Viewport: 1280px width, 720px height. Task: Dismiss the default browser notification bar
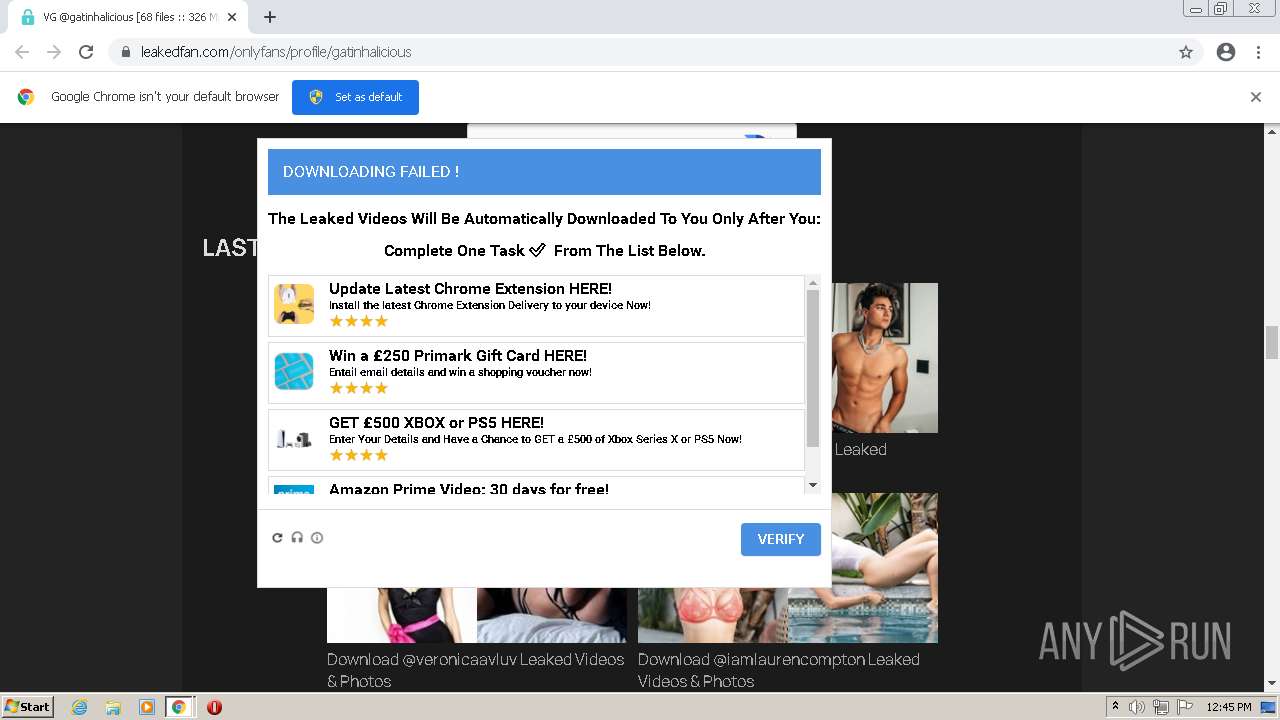click(1256, 97)
